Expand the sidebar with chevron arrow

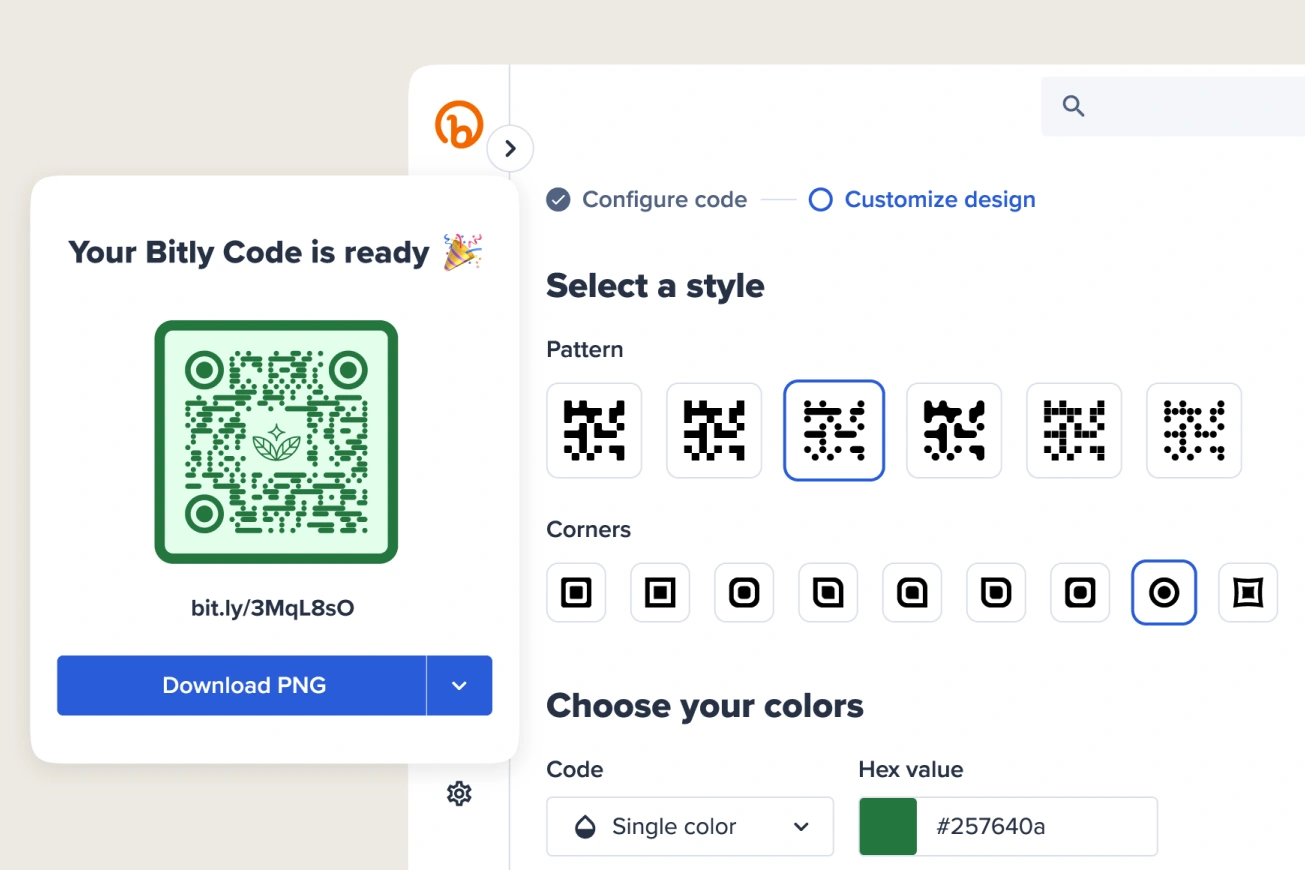point(510,149)
